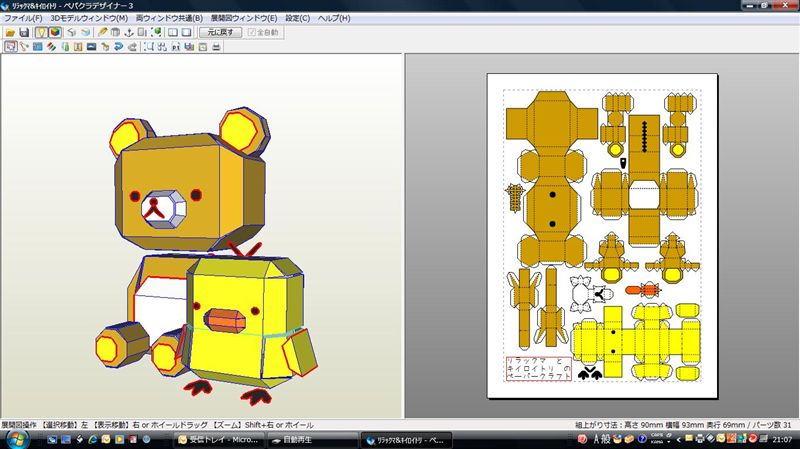Switch to single-pane window layout icon
This screenshot has width=800, height=449.
[186, 32]
